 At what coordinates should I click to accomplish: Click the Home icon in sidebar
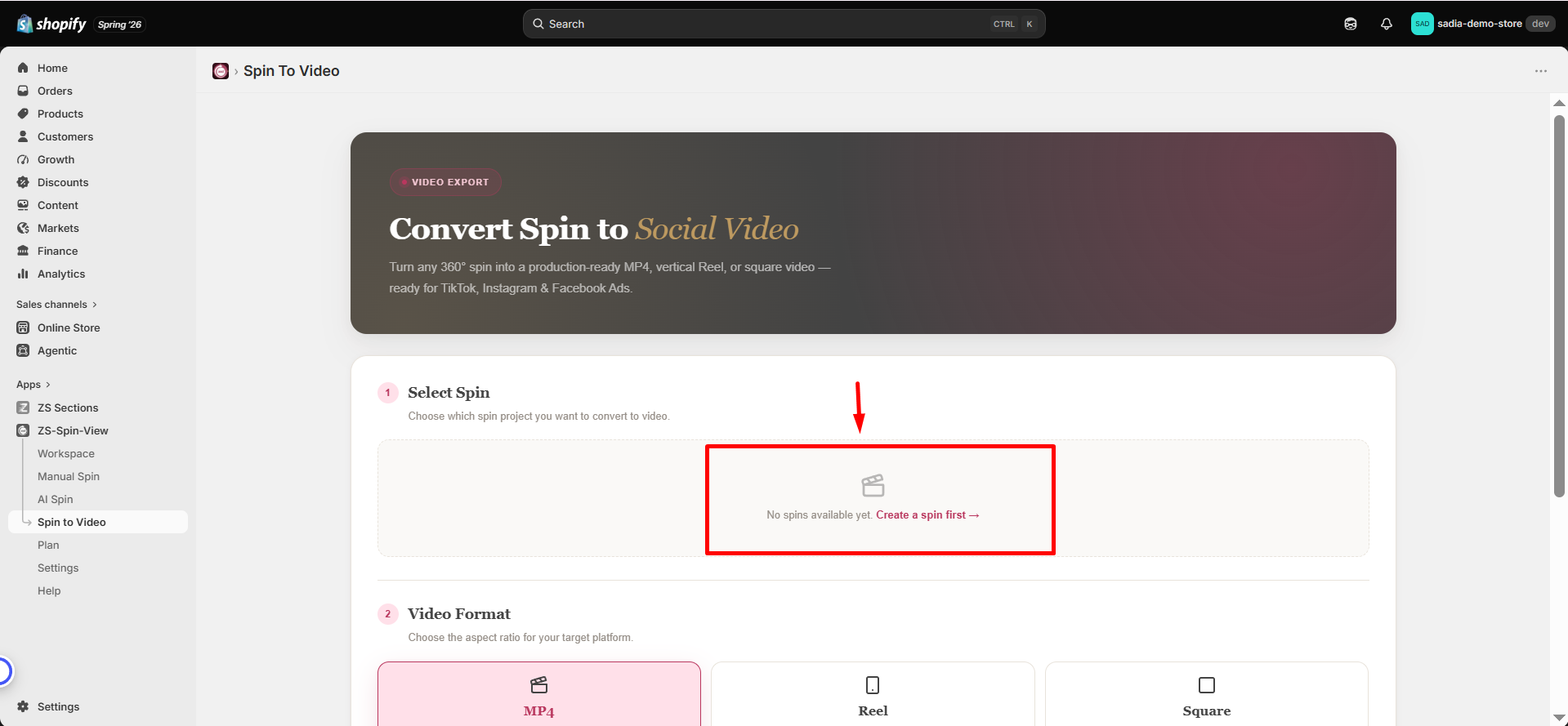coord(23,68)
